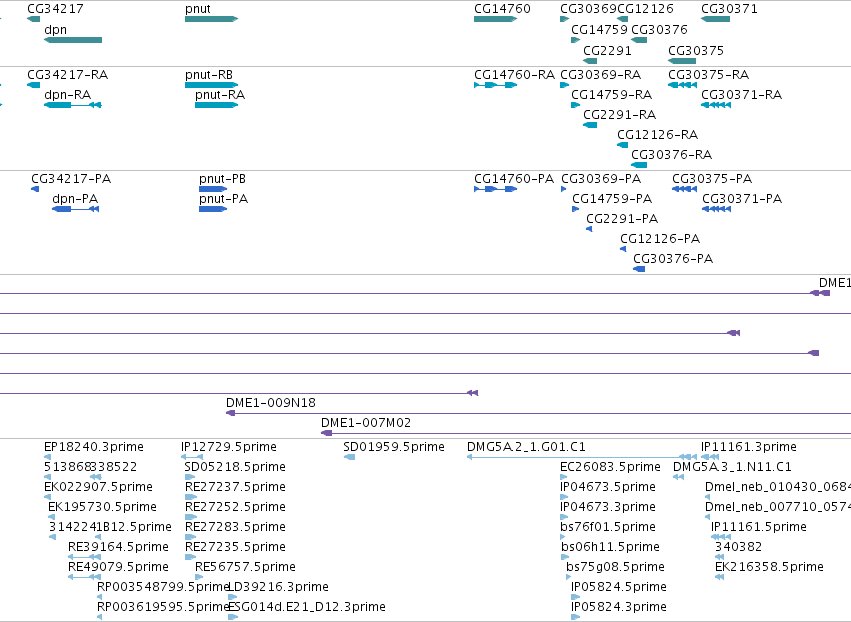
Task: Click the CG14760-RA transcript label
Action: coord(514,74)
